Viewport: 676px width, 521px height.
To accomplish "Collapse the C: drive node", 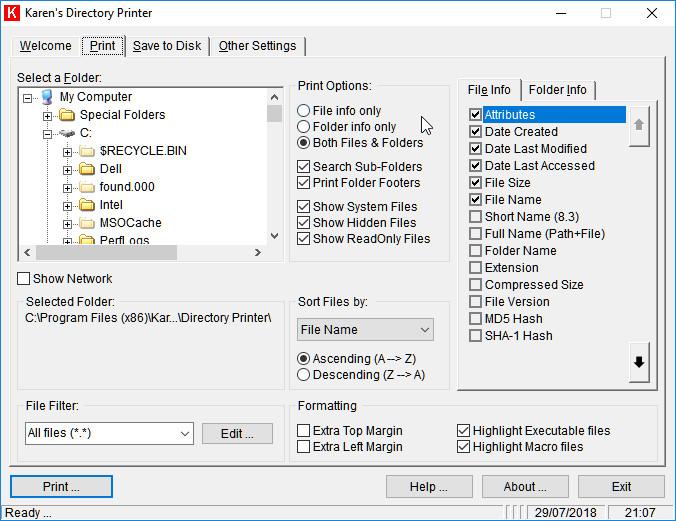I will [47, 135].
